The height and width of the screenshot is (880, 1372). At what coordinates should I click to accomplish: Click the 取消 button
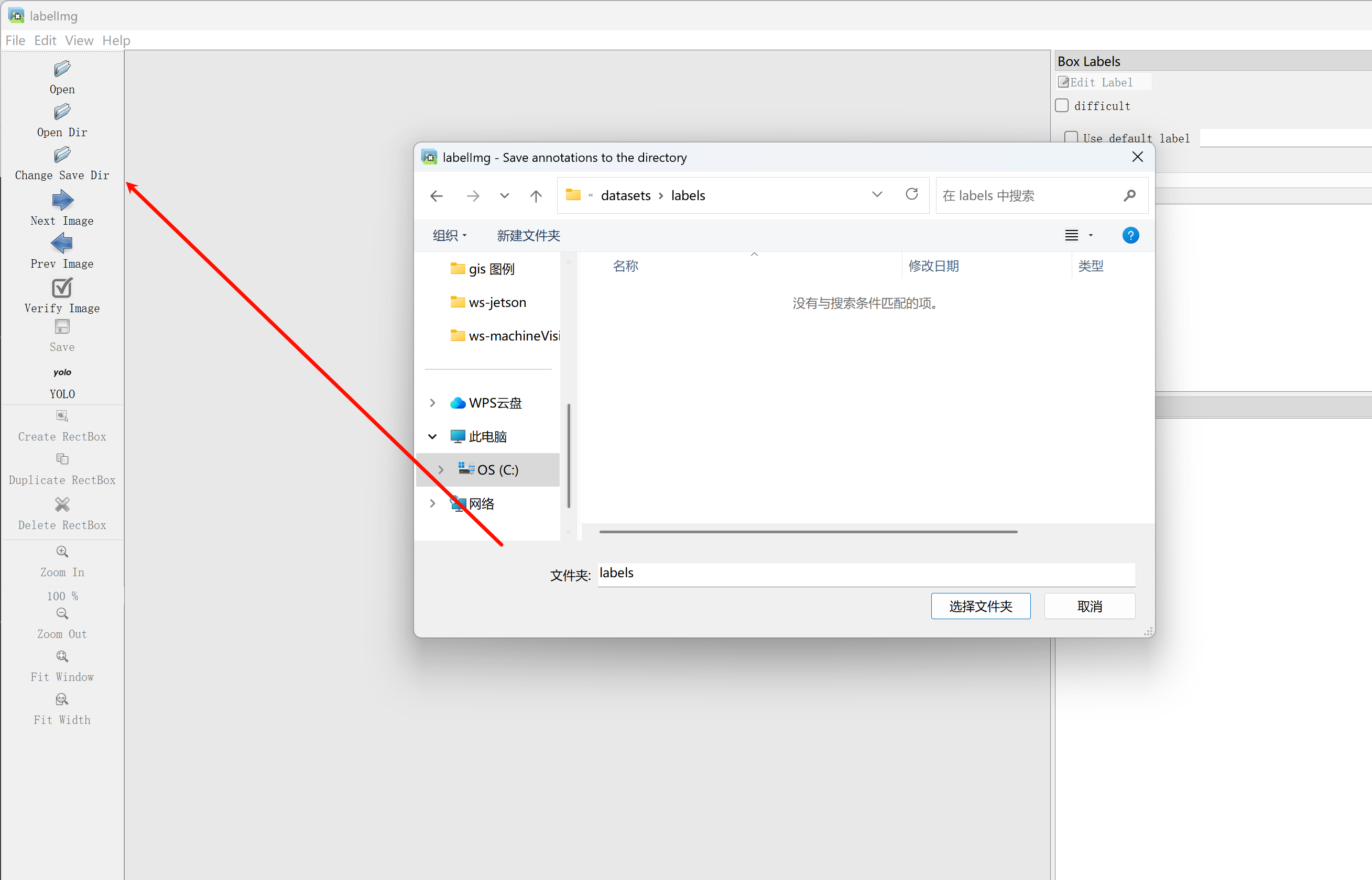click(1089, 606)
